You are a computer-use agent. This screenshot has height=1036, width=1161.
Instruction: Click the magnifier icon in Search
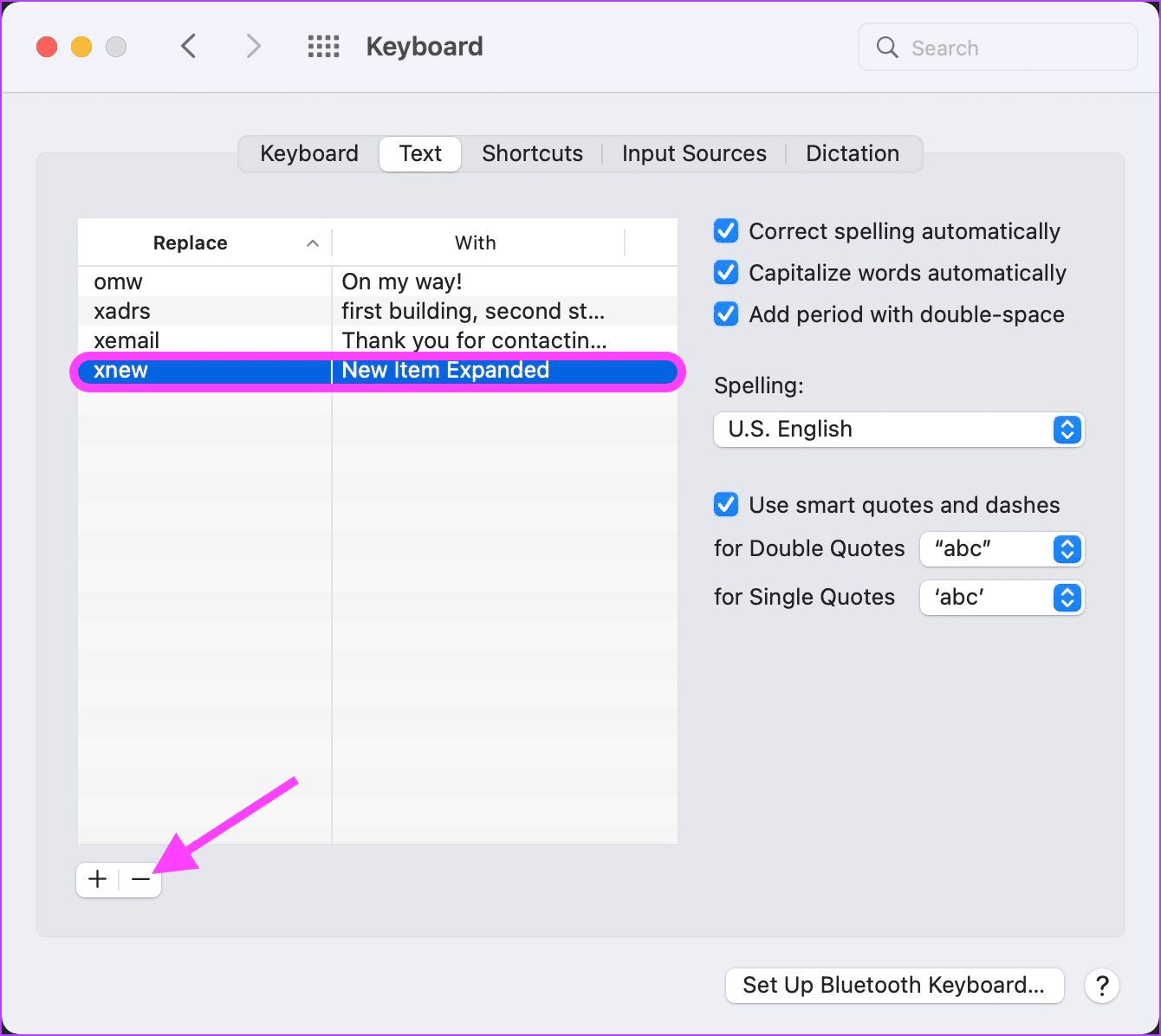887,48
